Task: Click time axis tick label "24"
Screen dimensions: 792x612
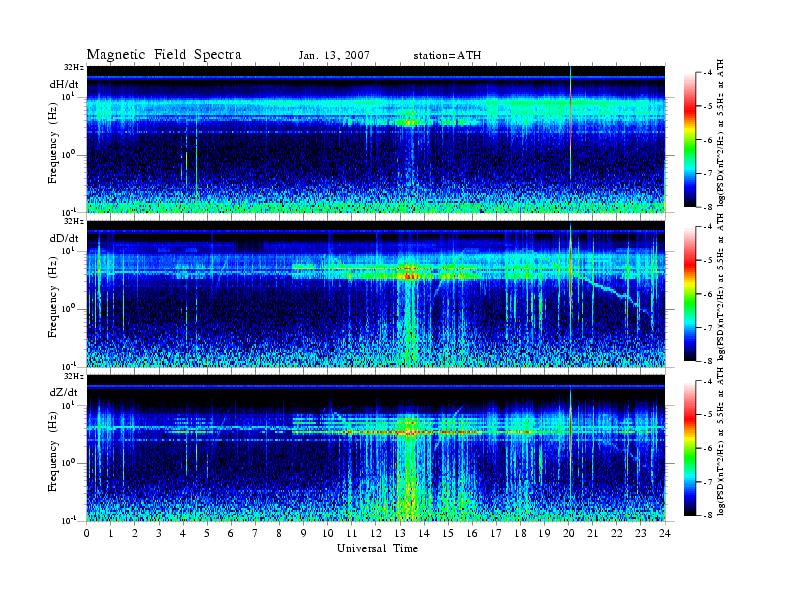Action: coord(665,533)
